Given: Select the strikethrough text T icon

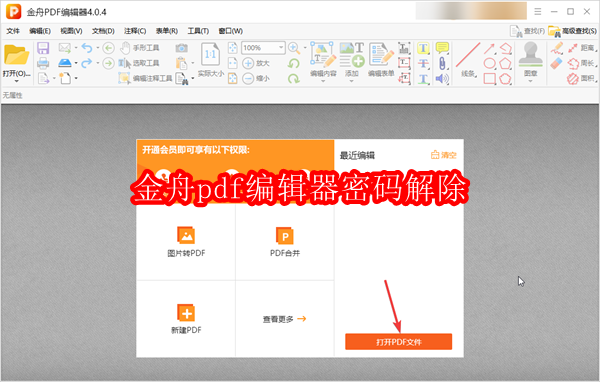Looking at the screenshot, I should [x=423, y=63].
